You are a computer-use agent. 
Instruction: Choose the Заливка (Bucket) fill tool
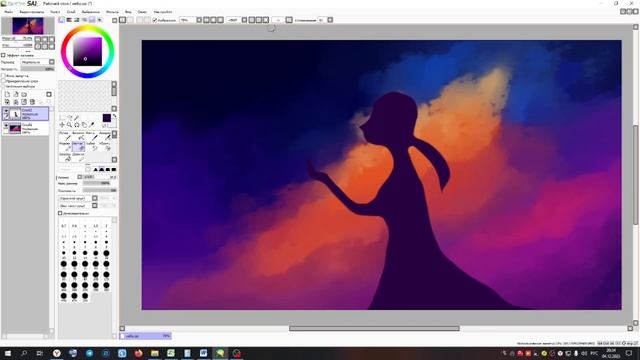[x=65, y=157]
